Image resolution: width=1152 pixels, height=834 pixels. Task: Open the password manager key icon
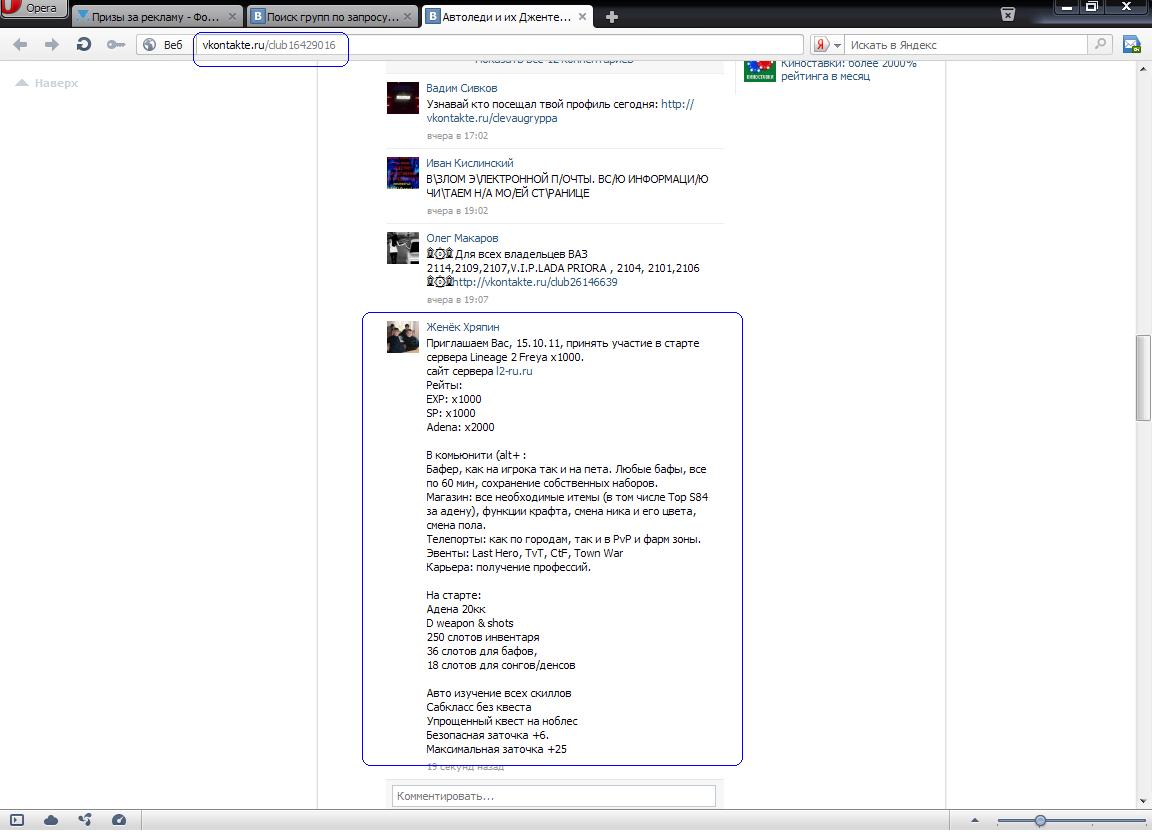tap(115, 45)
